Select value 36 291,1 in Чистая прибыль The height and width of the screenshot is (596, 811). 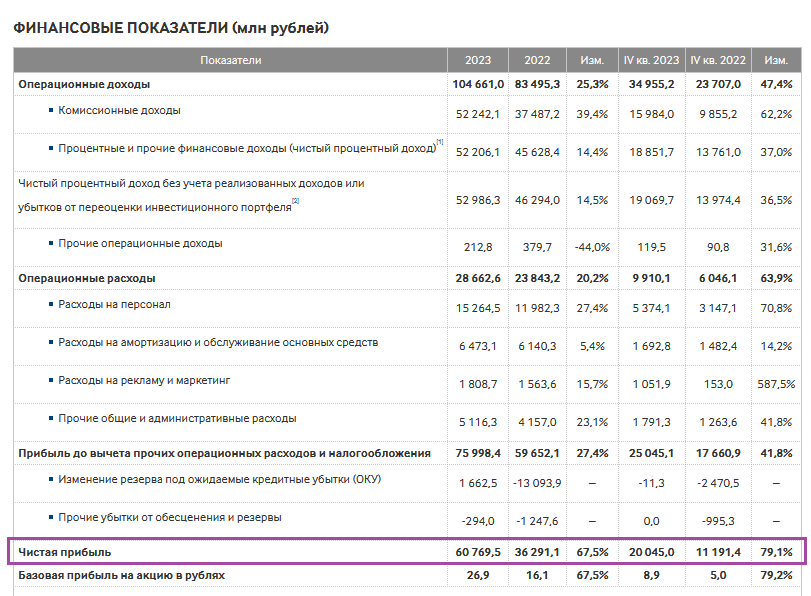click(537, 552)
